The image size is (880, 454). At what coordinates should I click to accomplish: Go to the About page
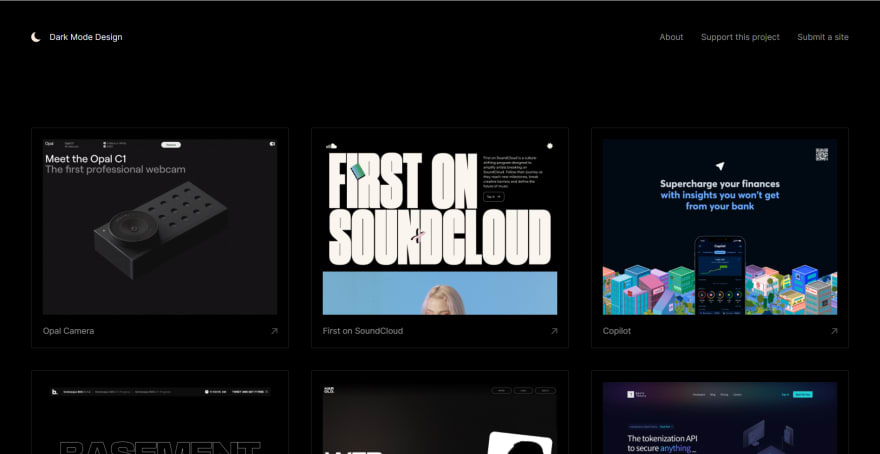(671, 37)
